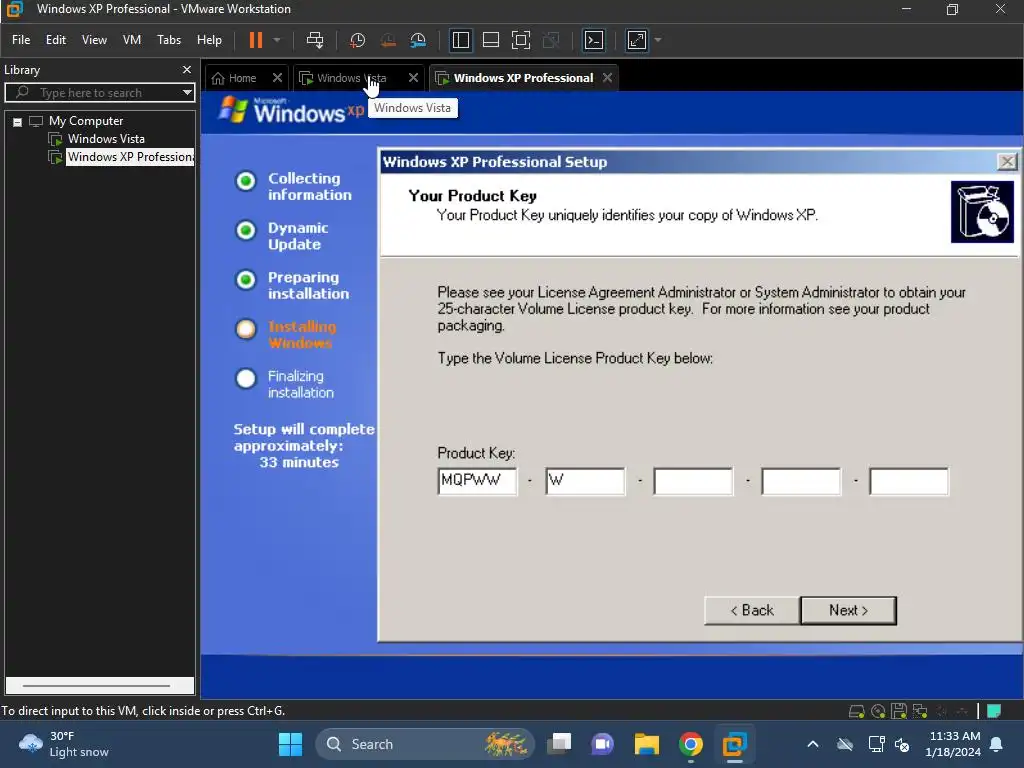Close the Windows XP Professional tab
Image resolution: width=1024 pixels, height=768 pixels.
608,78
